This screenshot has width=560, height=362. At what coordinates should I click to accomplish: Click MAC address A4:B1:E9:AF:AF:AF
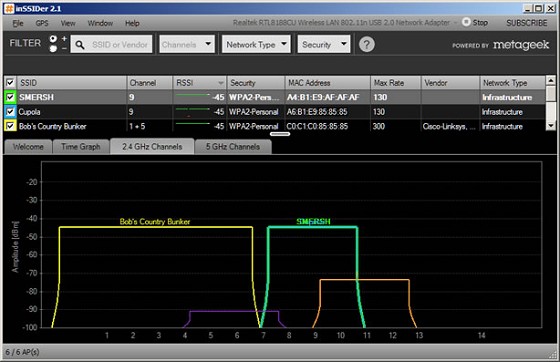[x=323, y=97]
